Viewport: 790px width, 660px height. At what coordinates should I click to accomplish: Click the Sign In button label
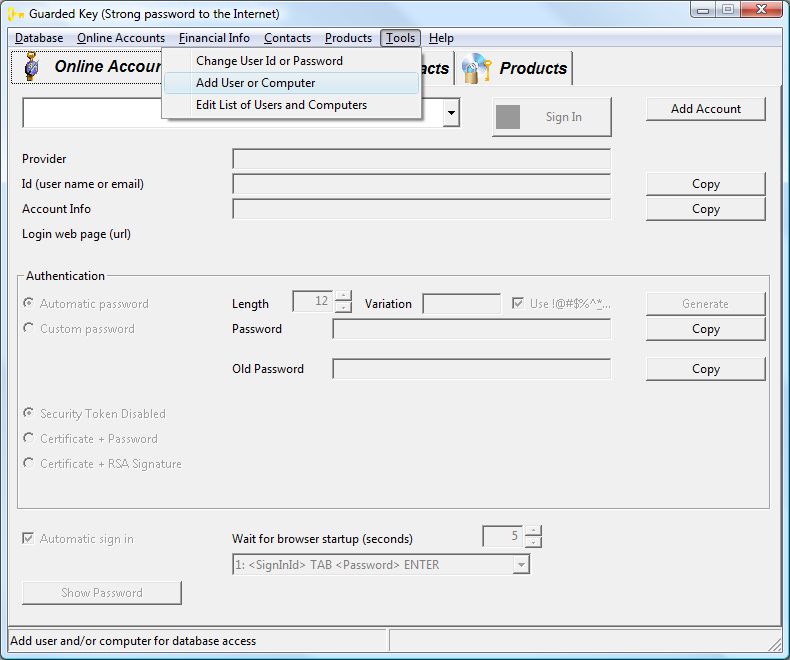563,117
